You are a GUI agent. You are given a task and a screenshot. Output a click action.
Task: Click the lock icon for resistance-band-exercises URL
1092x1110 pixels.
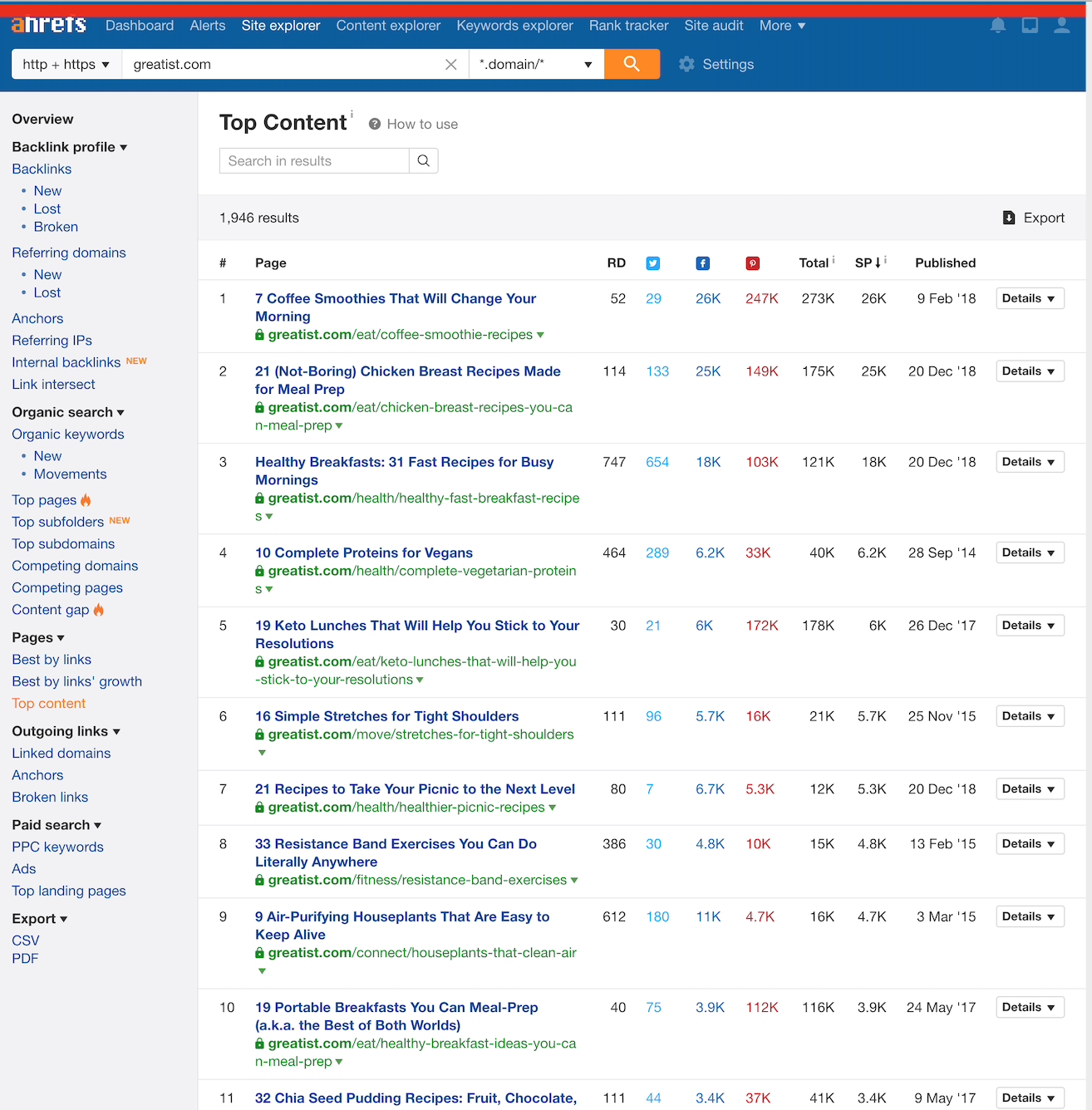(260, 881)
